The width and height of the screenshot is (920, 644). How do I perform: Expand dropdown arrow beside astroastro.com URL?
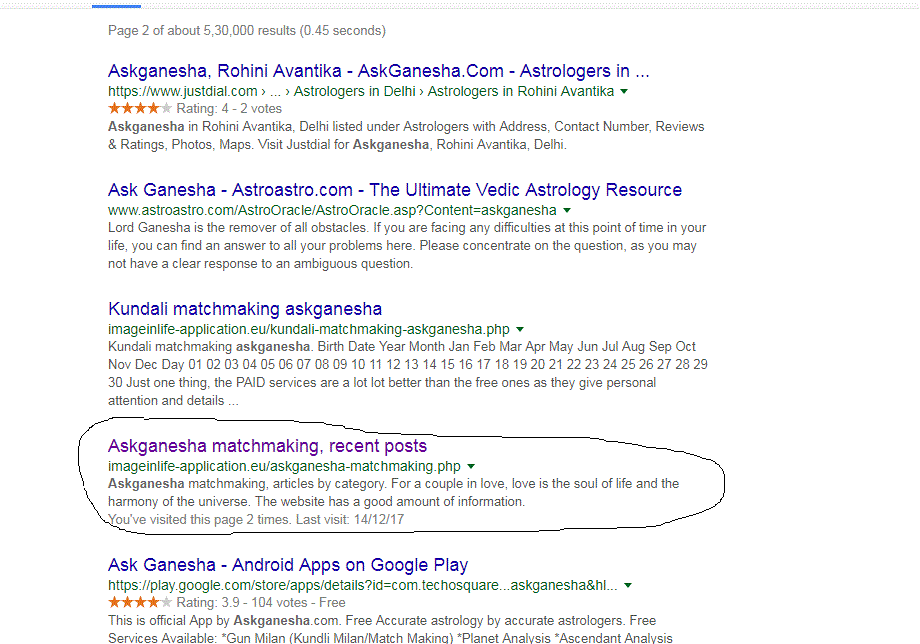567,211
